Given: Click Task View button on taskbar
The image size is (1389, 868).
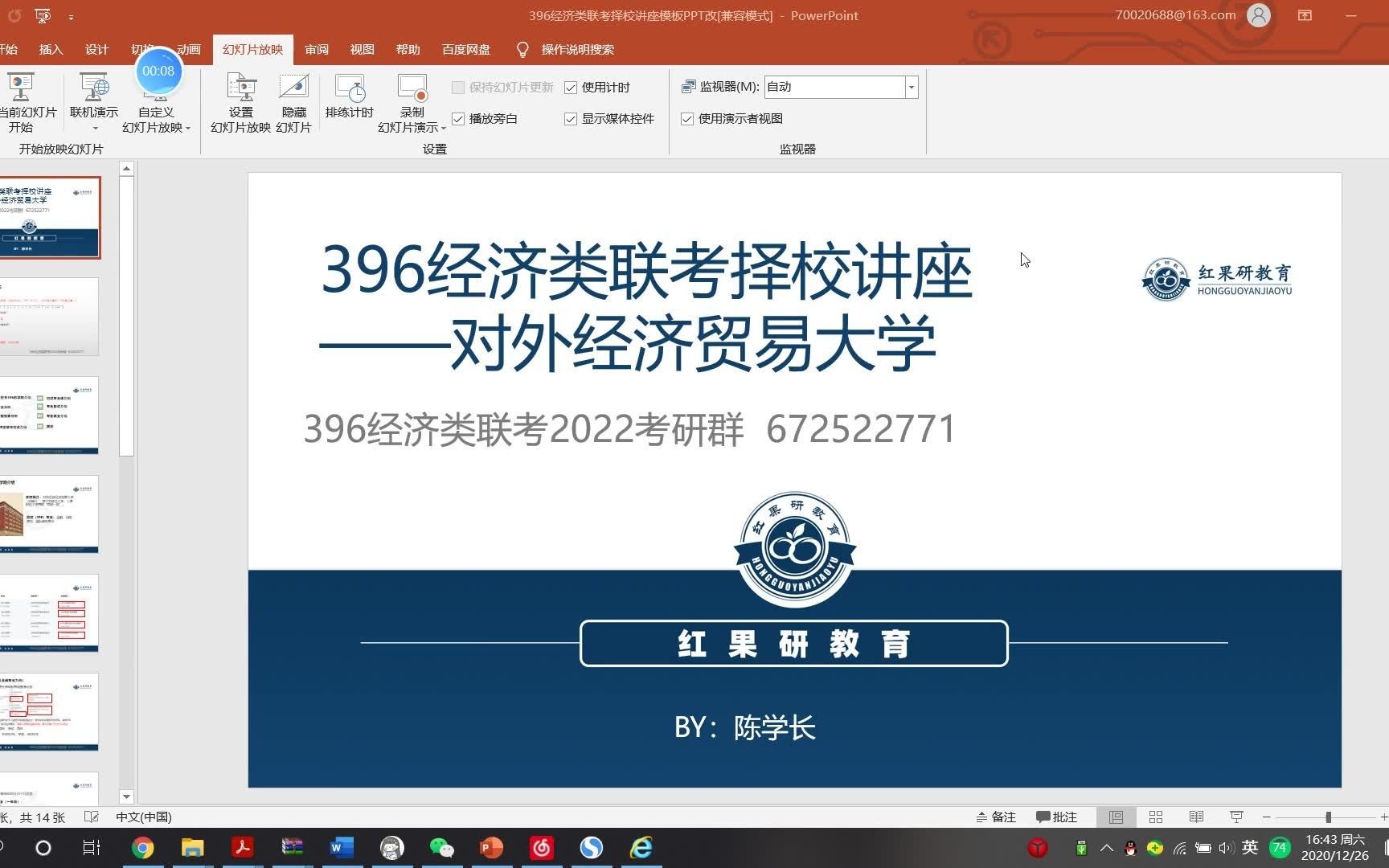Looking at the screenshot, I should point(92,848).
